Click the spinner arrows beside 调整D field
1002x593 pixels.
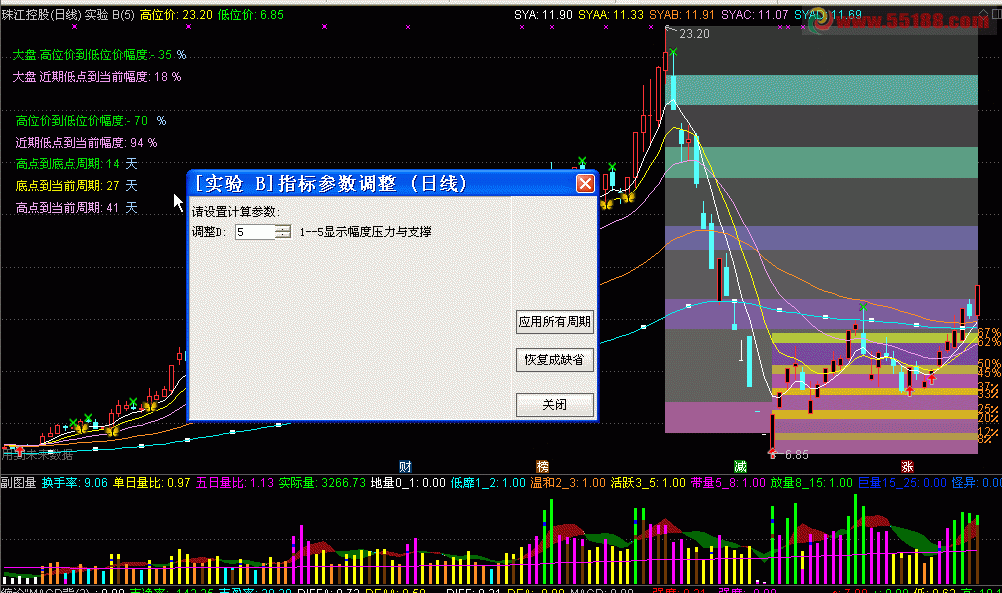283,232
